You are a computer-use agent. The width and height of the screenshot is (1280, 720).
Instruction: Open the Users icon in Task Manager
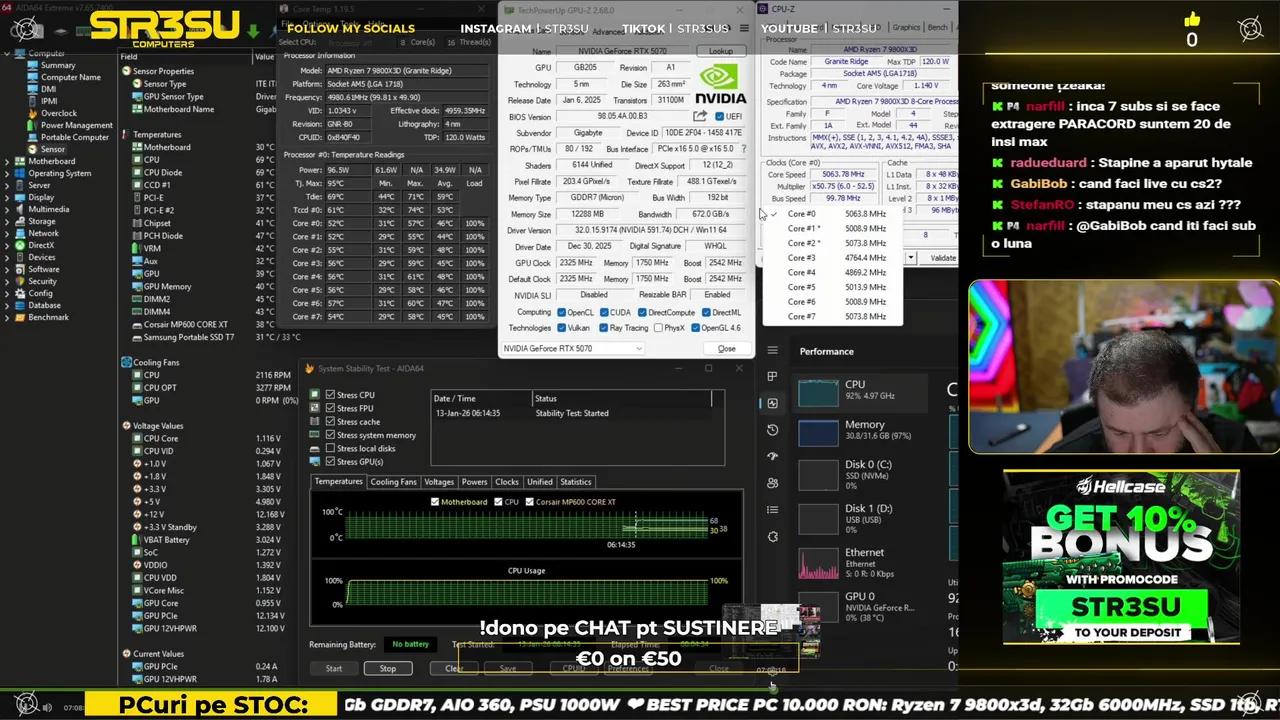coord(772,483)
